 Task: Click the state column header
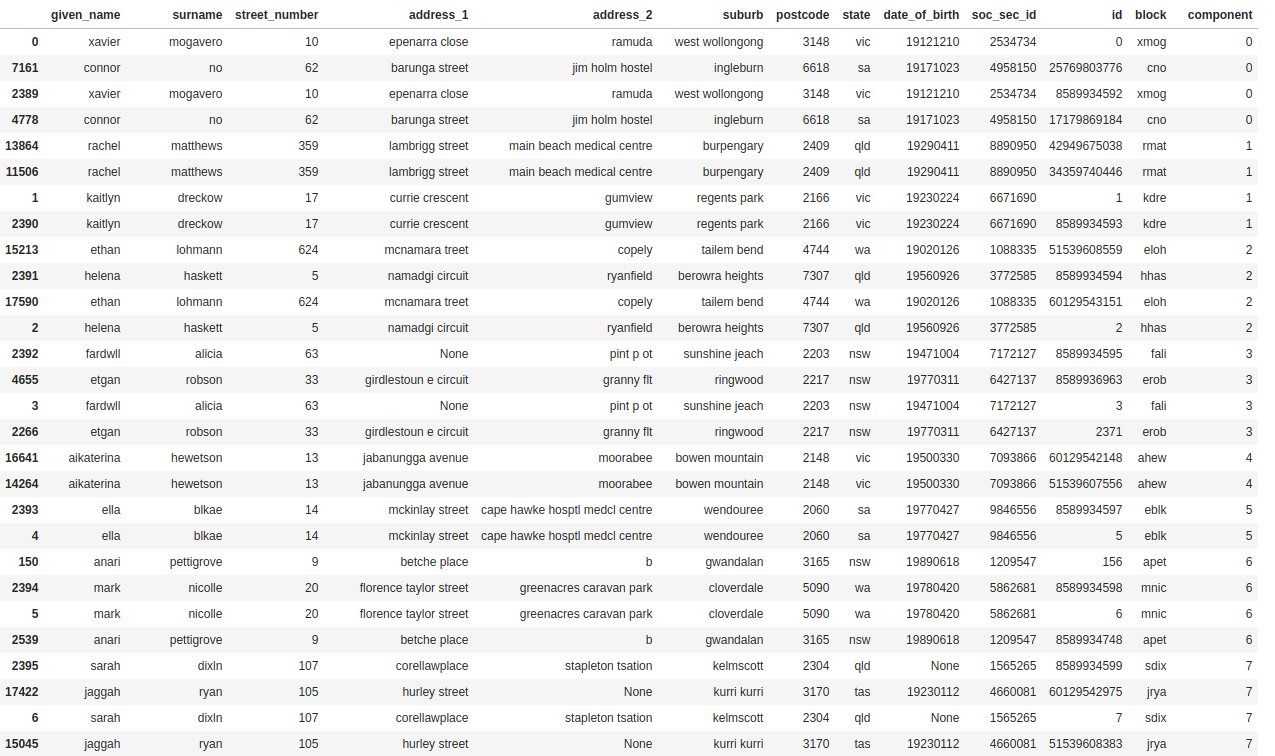point(857,14)
